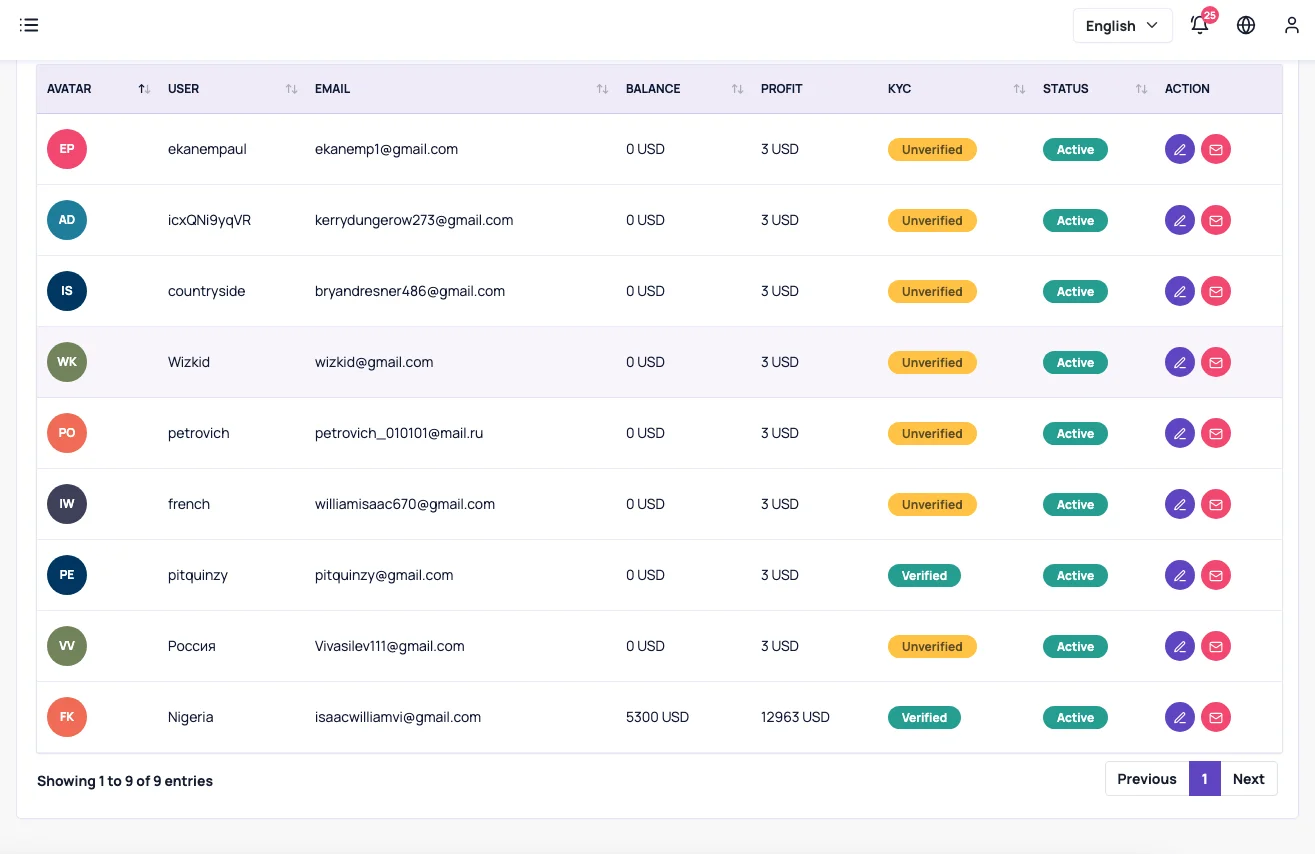The width and height of the screenshot is (1315, 854).
Task: Click the globe icon in header
Action: [x=1246, y=25]
